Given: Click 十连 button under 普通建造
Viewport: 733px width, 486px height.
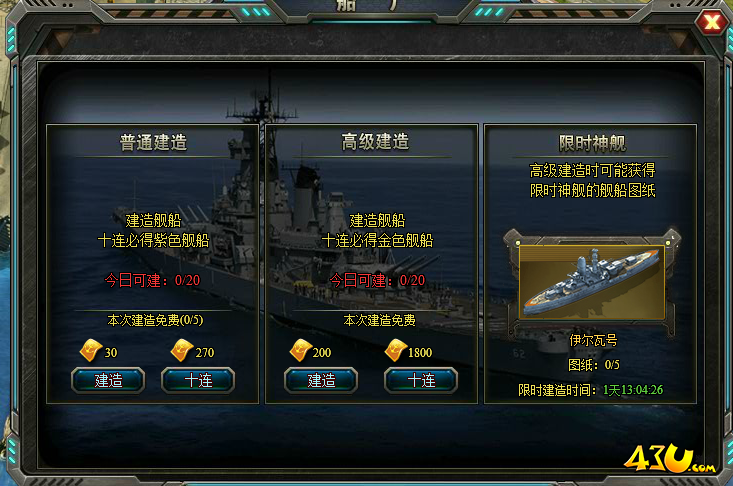Looking at the screenshot, I should (x=198, y=380).
